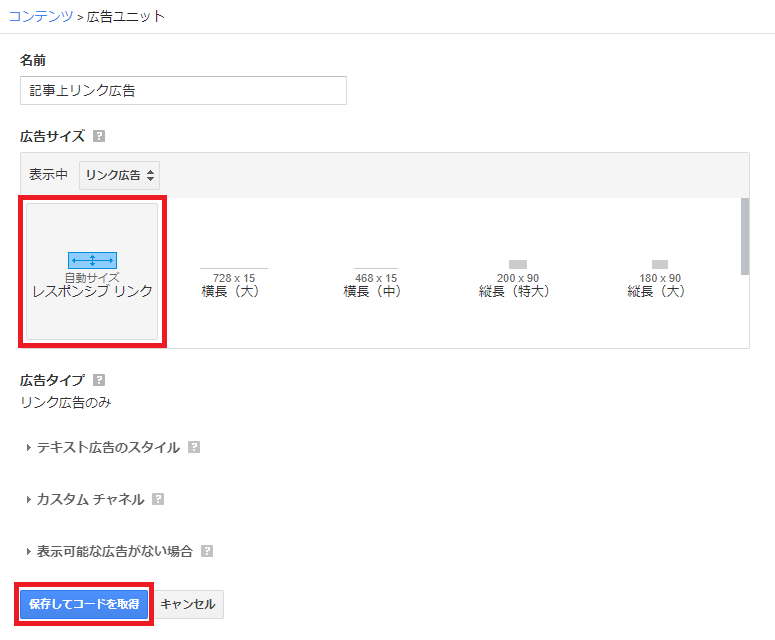Click 保存してコードを取得 button

84,604
